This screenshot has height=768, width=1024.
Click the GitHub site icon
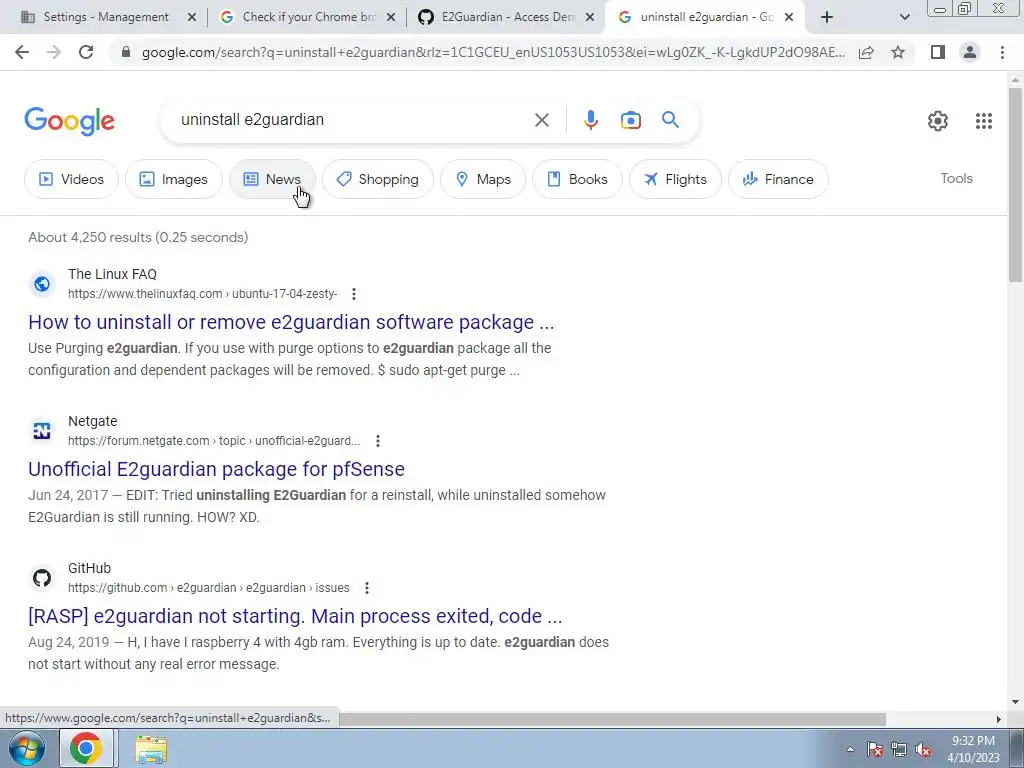click(42, 578)
